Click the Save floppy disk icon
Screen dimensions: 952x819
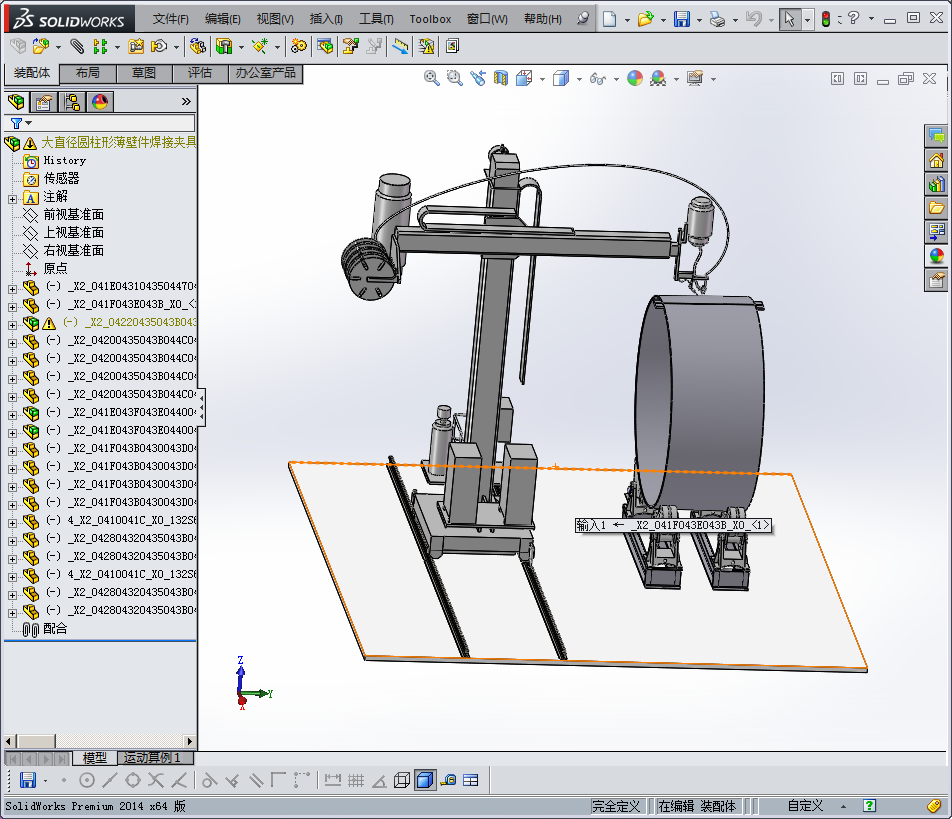pyautogui.click(x=682, y=19)
